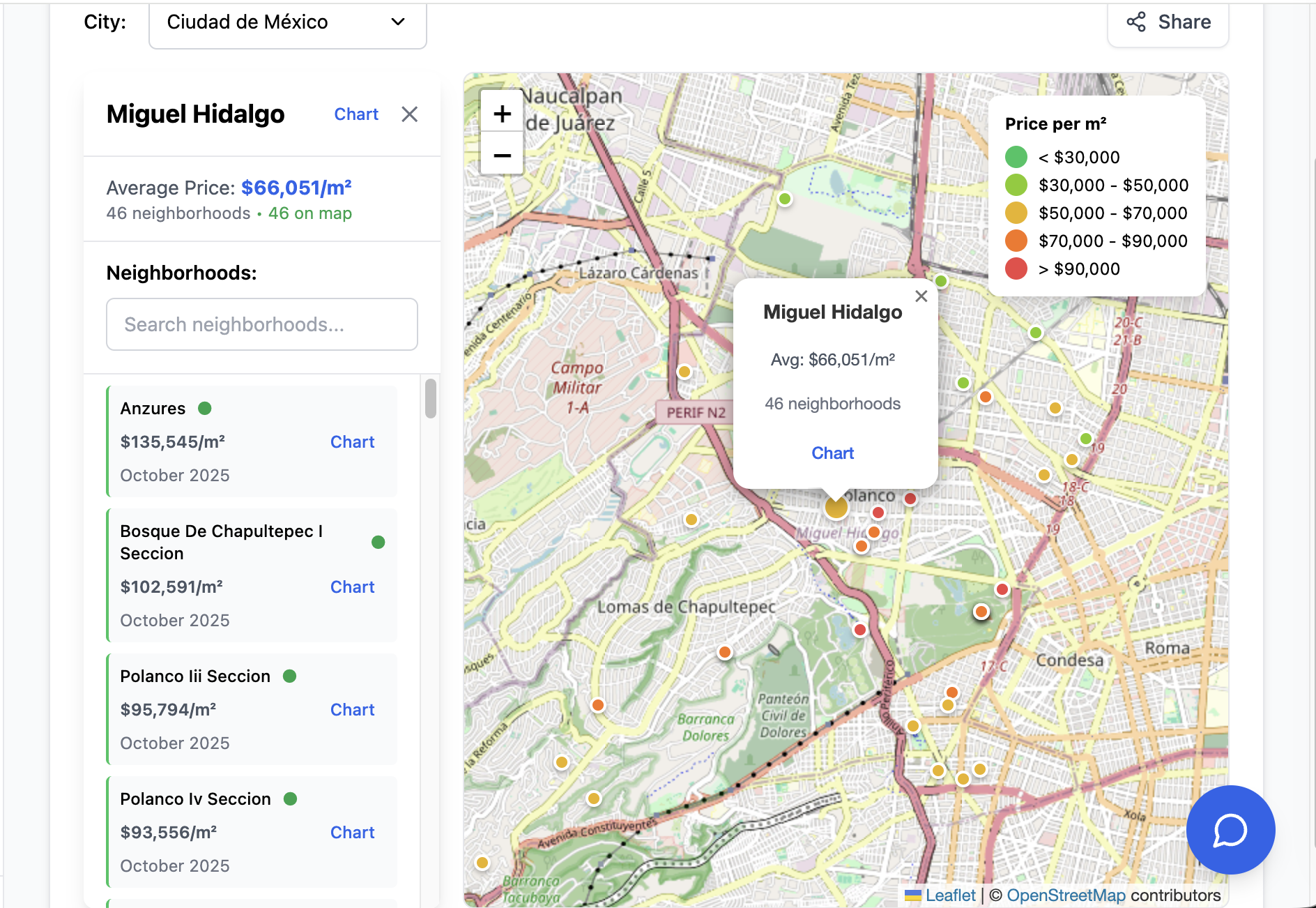Select the large yellow Miguel Hidalgo marker

coord(836,507)
